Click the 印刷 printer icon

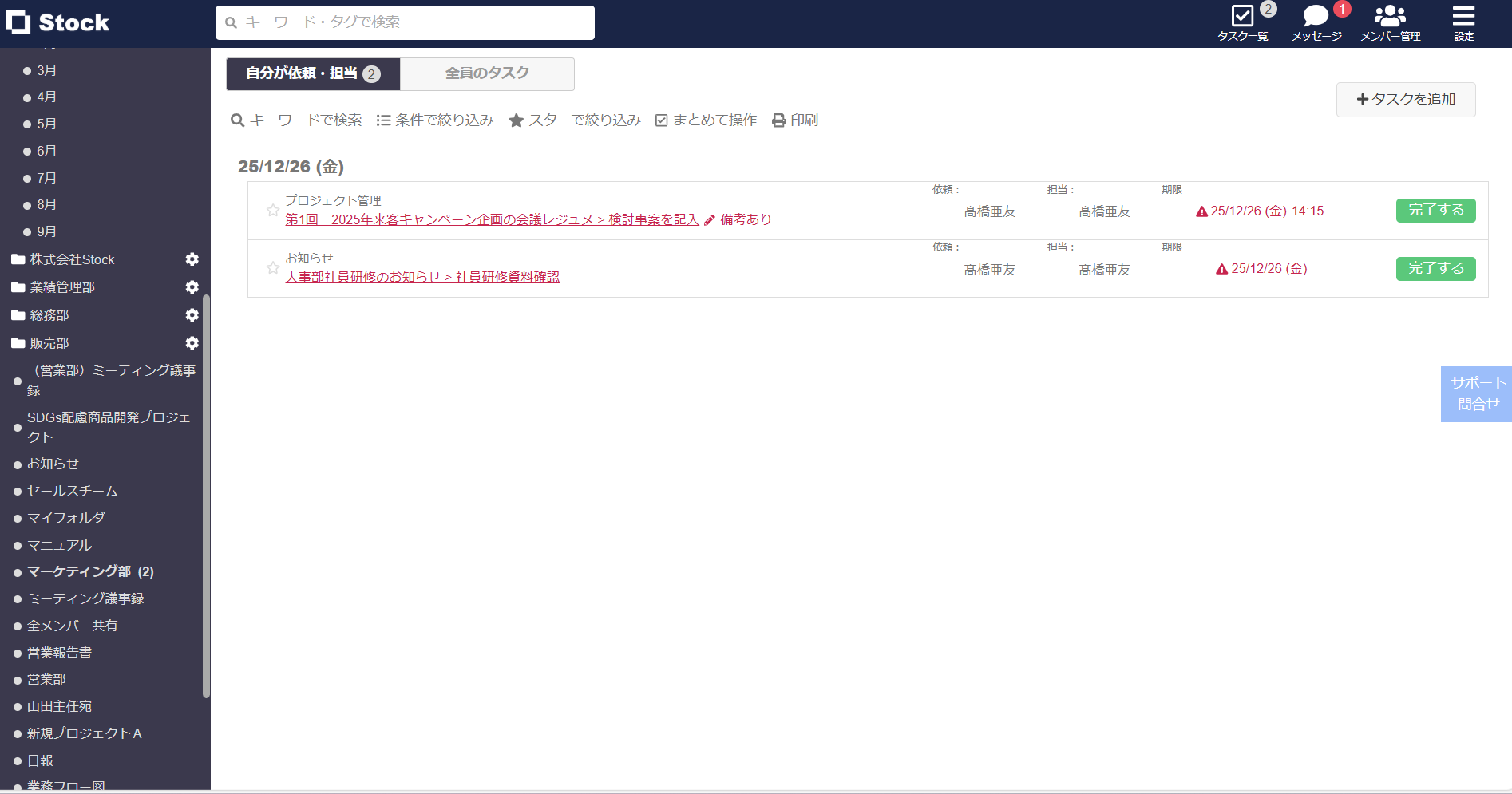click(778, 120)
